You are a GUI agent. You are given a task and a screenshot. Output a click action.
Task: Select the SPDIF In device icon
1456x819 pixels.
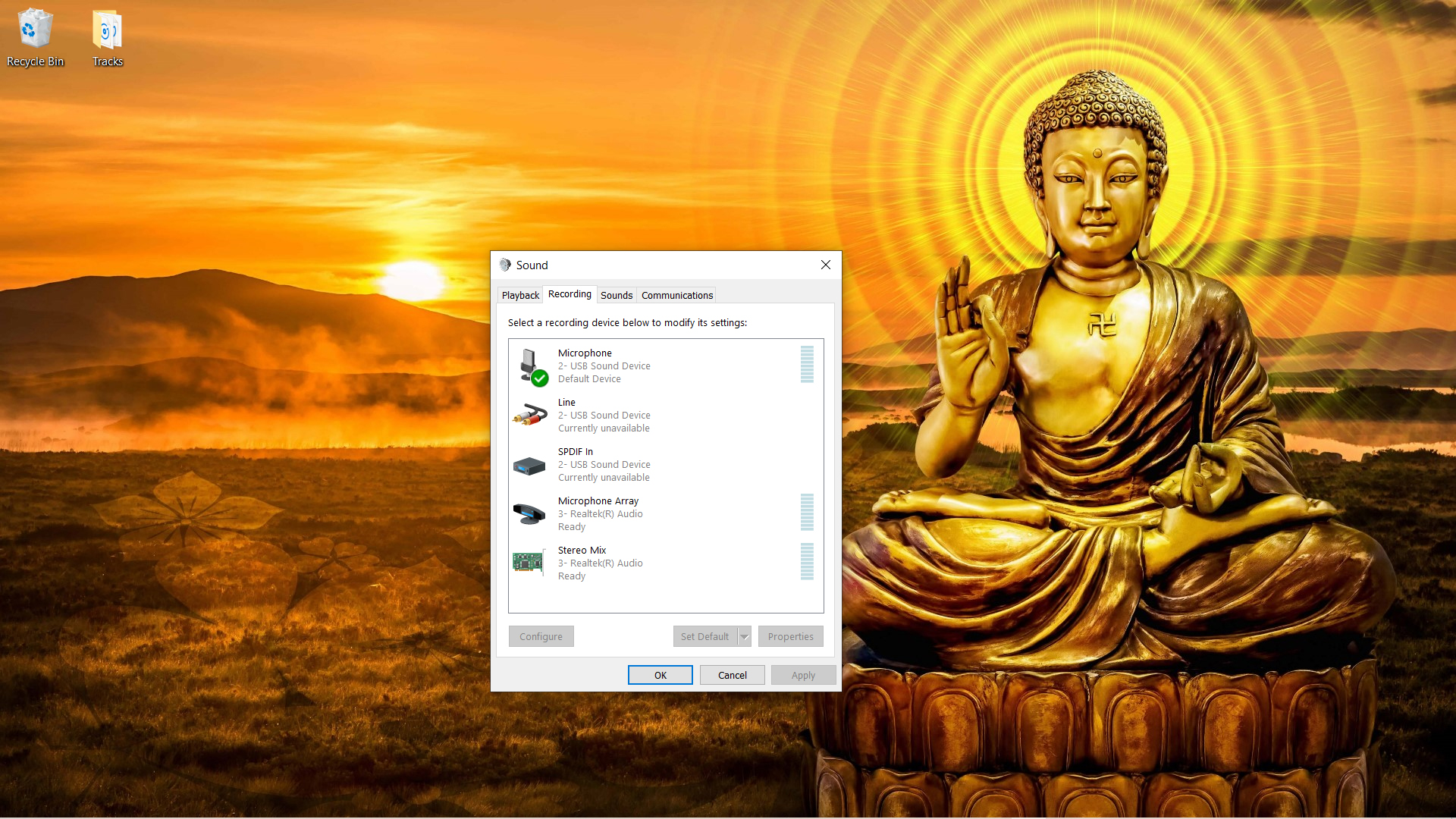click(529, 466)
